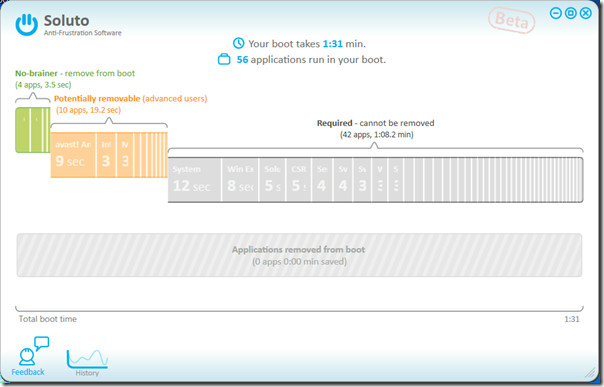Open the History graph icon

(87, 359)
